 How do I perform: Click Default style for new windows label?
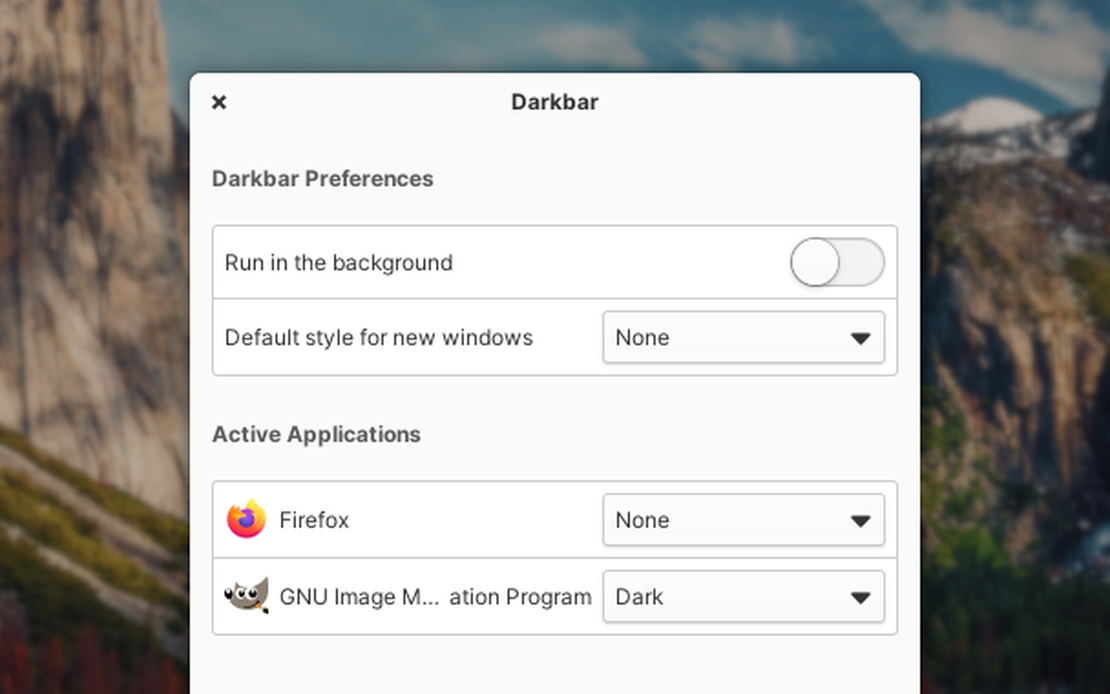[x=379, y=338]
